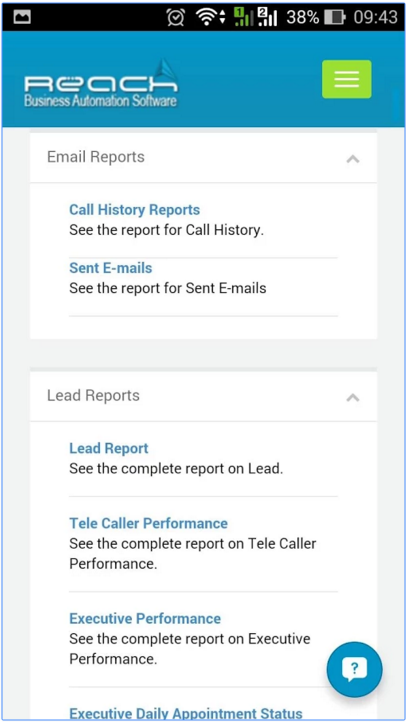Tap the 09:43 clock in status bar
This screenshot has width=406, height=722.
pos(375,17)
